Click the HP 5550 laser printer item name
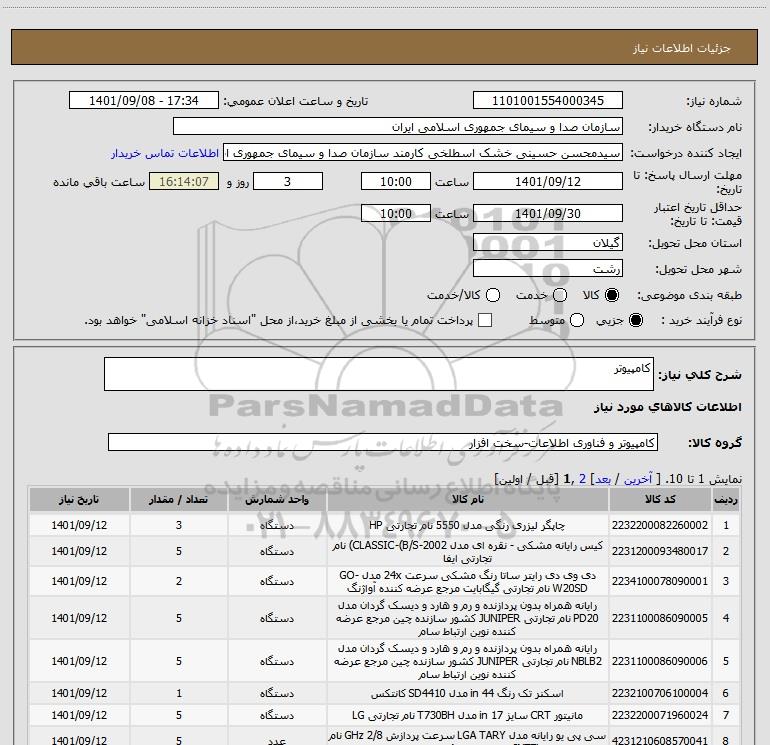The height and width of the screenshot is (745, 770). click(467, 525)
